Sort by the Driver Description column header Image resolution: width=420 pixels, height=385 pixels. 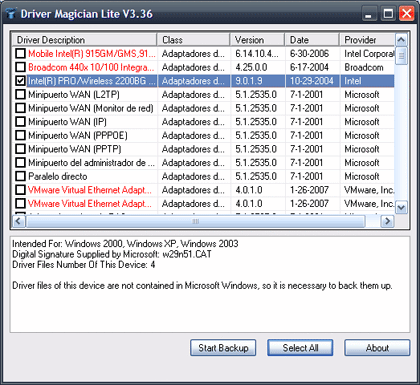(x=85, y=40)
